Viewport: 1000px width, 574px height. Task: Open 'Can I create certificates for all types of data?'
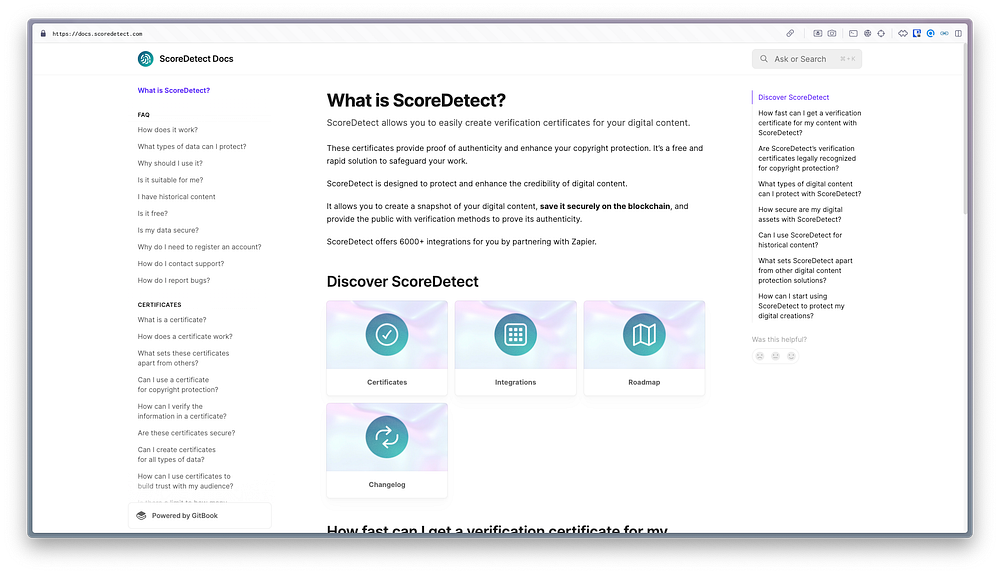click(177, 455)
